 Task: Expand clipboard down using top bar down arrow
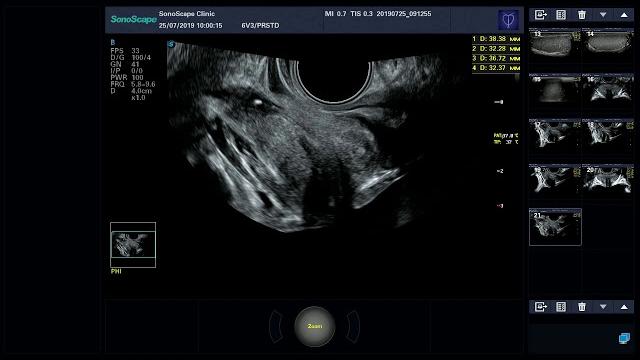point(603,15)
